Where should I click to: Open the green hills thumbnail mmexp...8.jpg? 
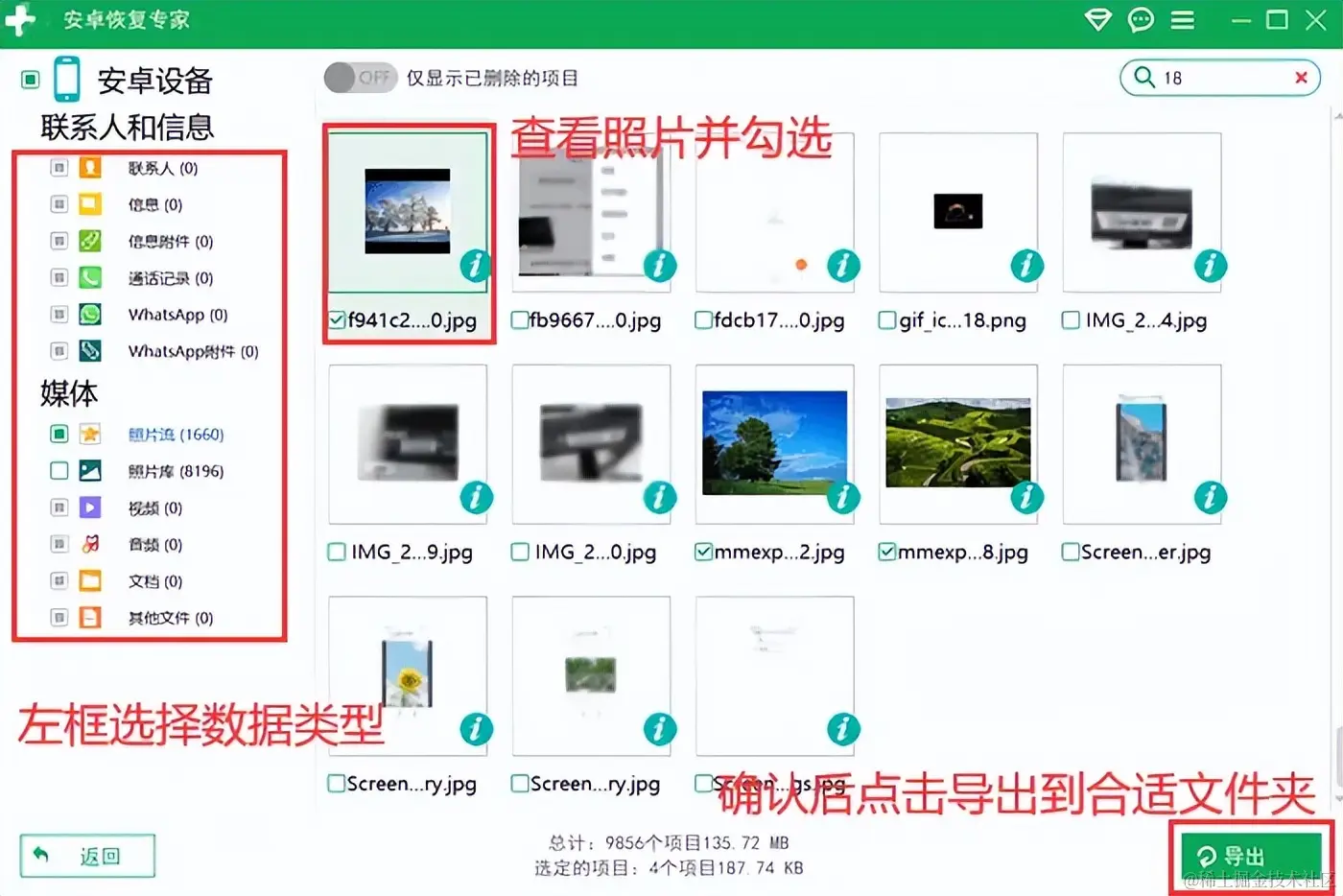click(958, 442)
